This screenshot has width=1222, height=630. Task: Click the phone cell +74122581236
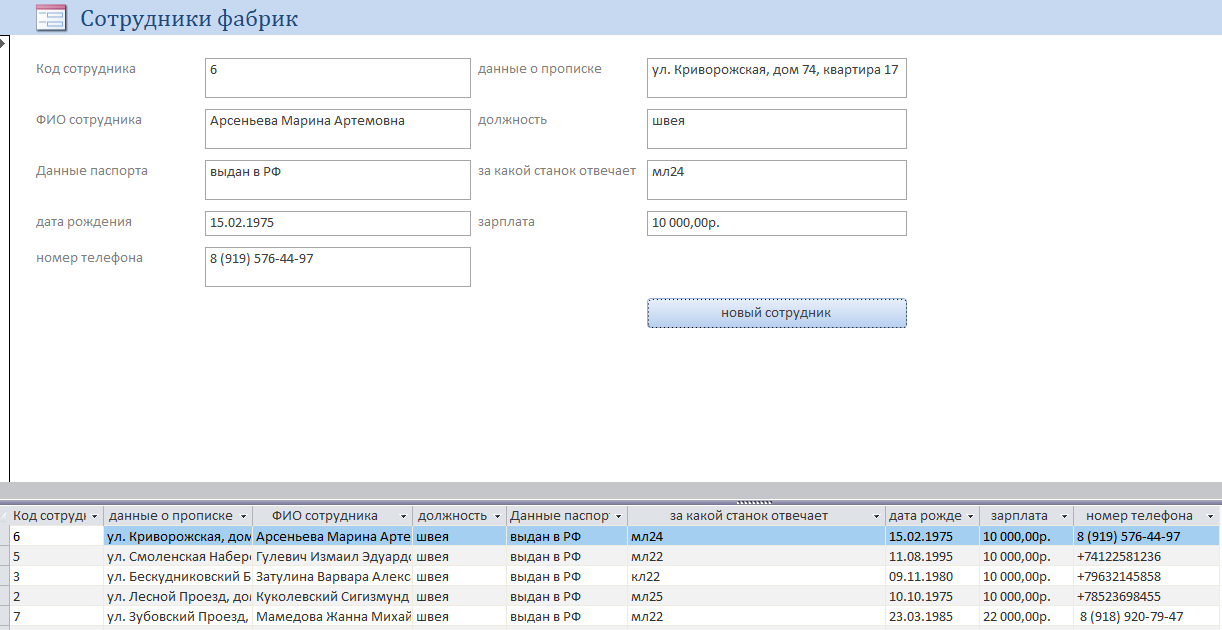point(1147,556)
